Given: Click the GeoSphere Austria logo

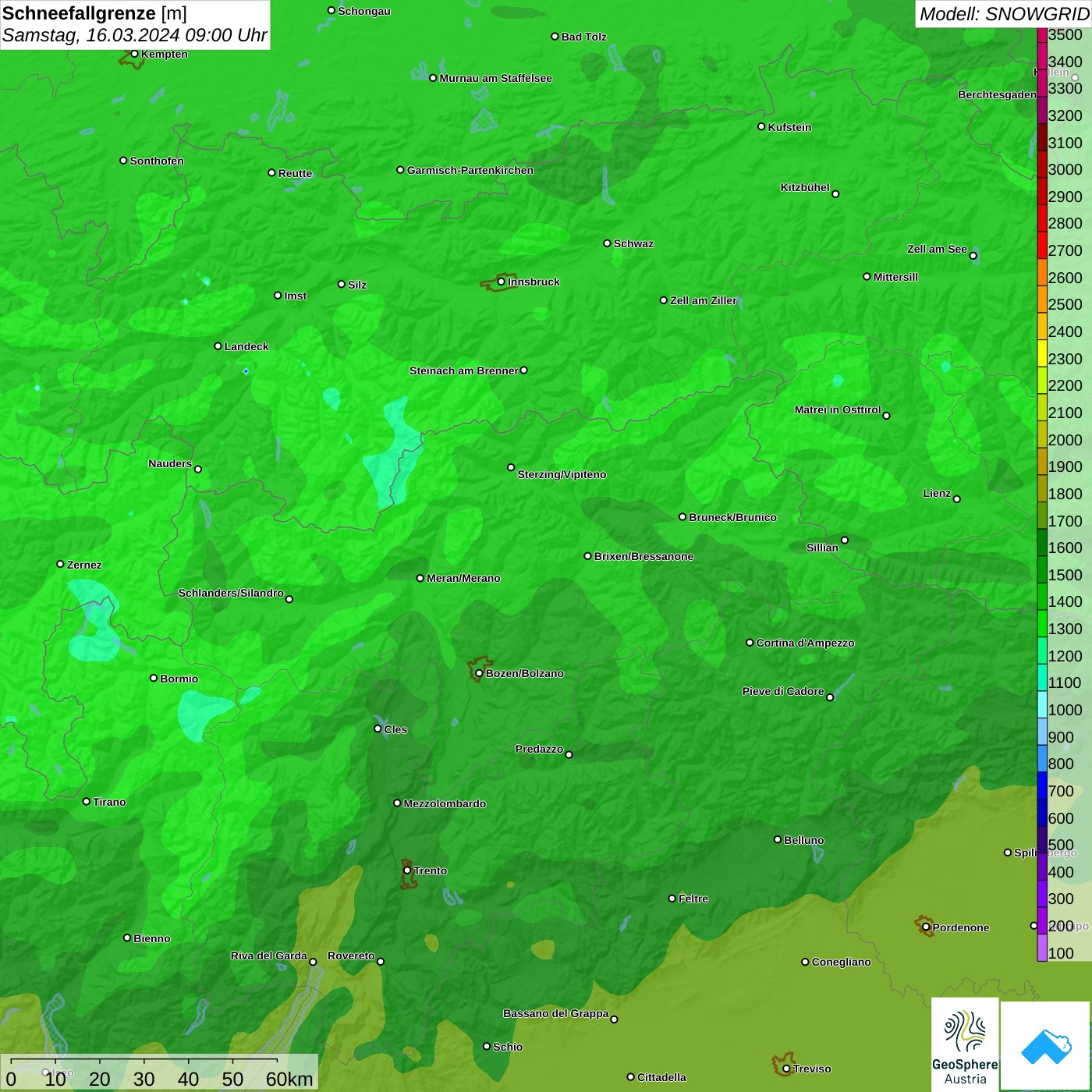Looking at the screenshot, I should [965, 1045].
